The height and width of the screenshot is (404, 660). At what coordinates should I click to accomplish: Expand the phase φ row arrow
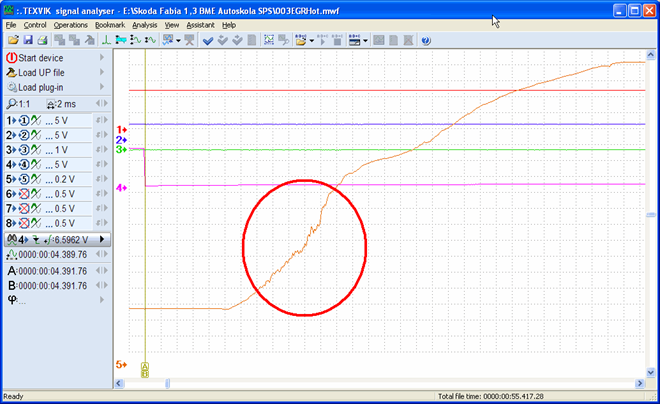pyautogui.click(x=102, y=300)
